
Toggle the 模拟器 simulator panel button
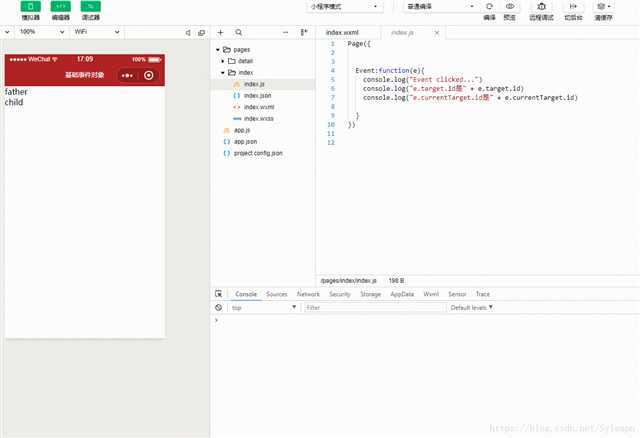[31, 7]
